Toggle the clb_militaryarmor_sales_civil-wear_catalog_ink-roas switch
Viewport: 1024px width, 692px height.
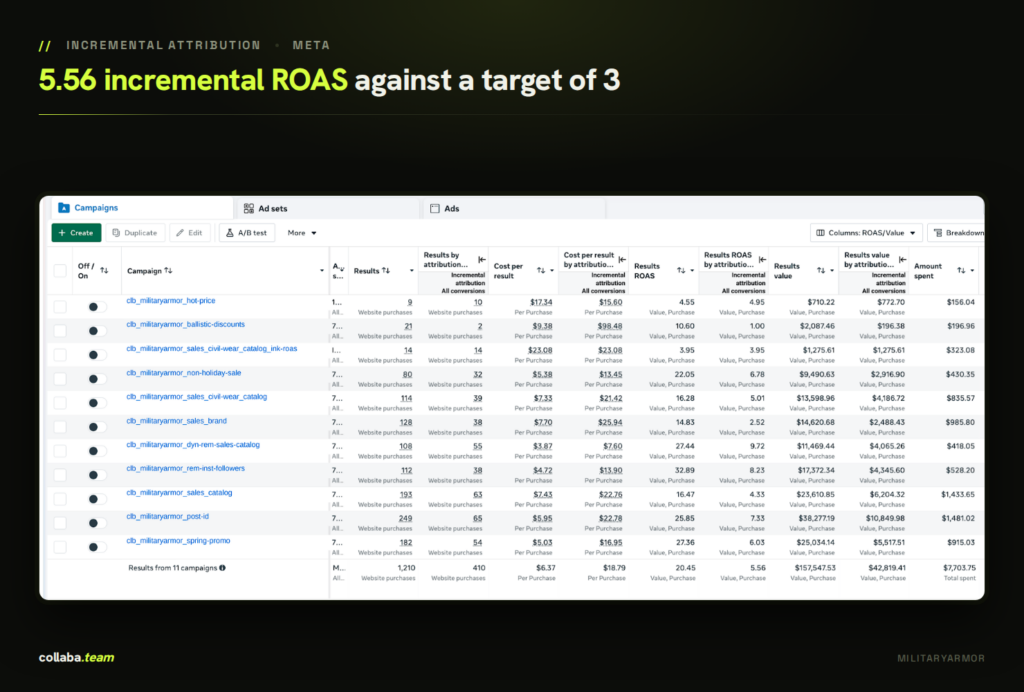click(x=97, y=354)
